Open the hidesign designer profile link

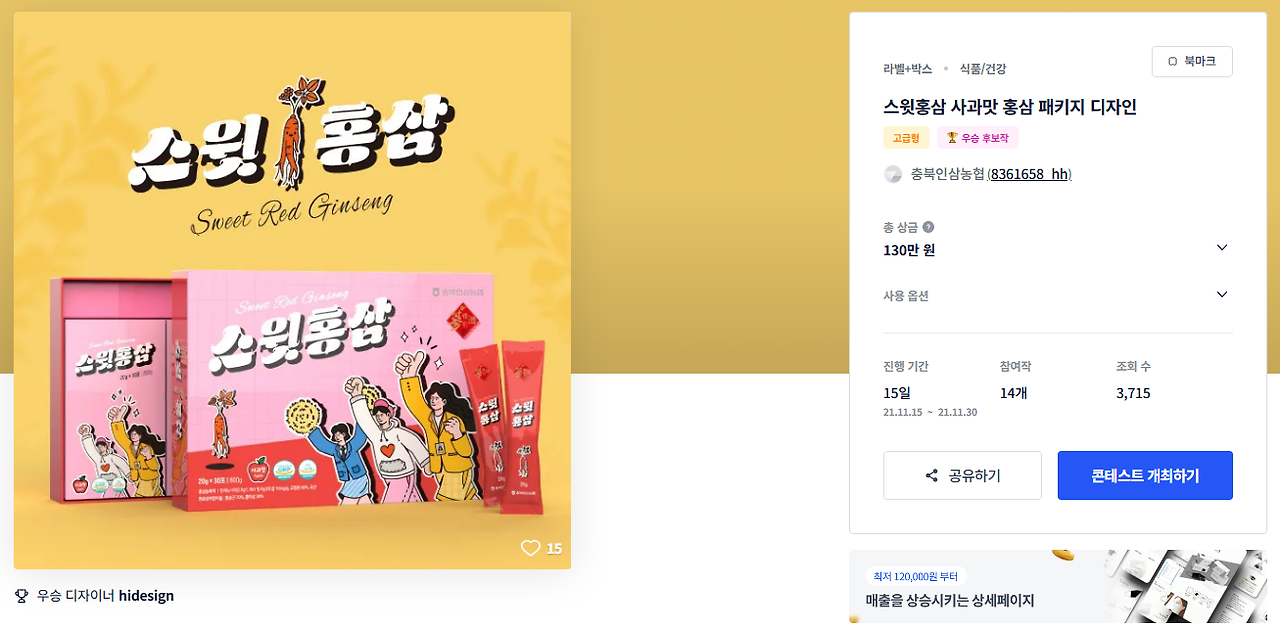146,596
